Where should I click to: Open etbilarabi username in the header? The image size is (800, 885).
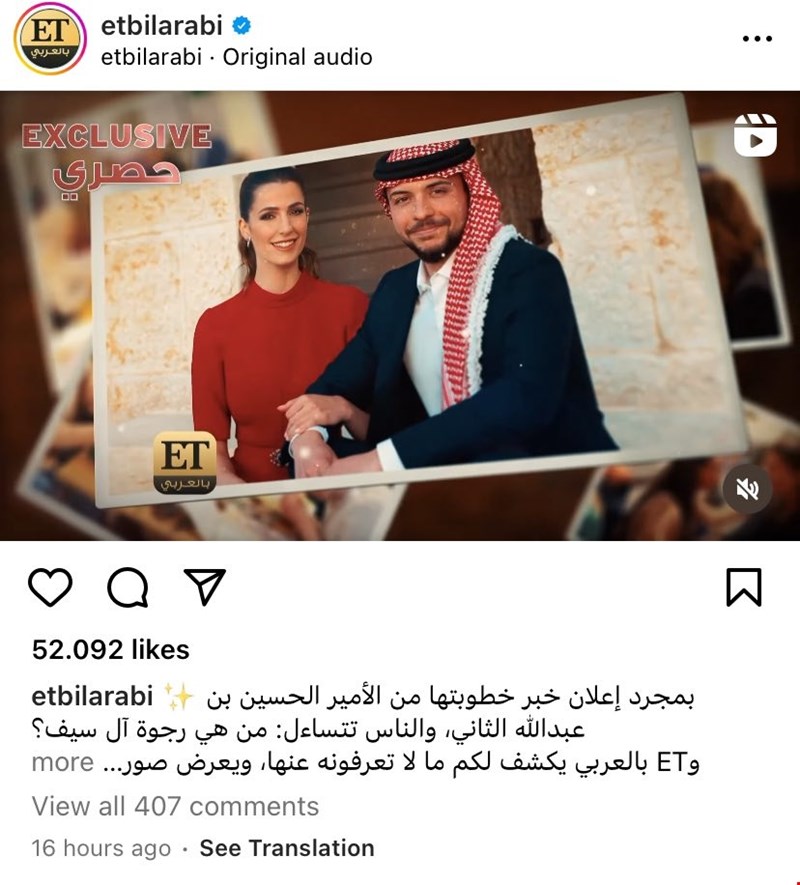[161, 25]
